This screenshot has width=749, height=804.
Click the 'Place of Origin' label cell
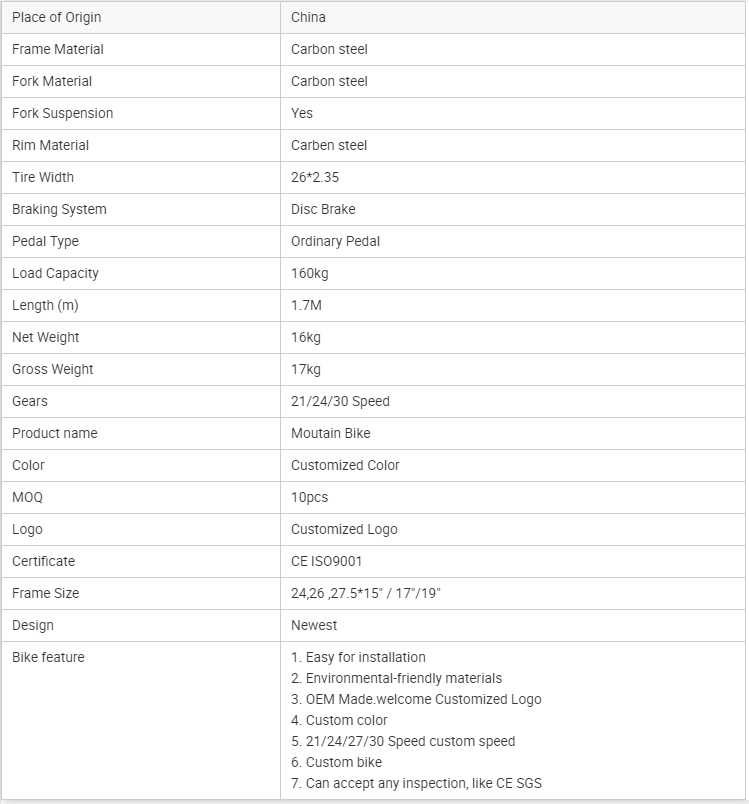56,17
